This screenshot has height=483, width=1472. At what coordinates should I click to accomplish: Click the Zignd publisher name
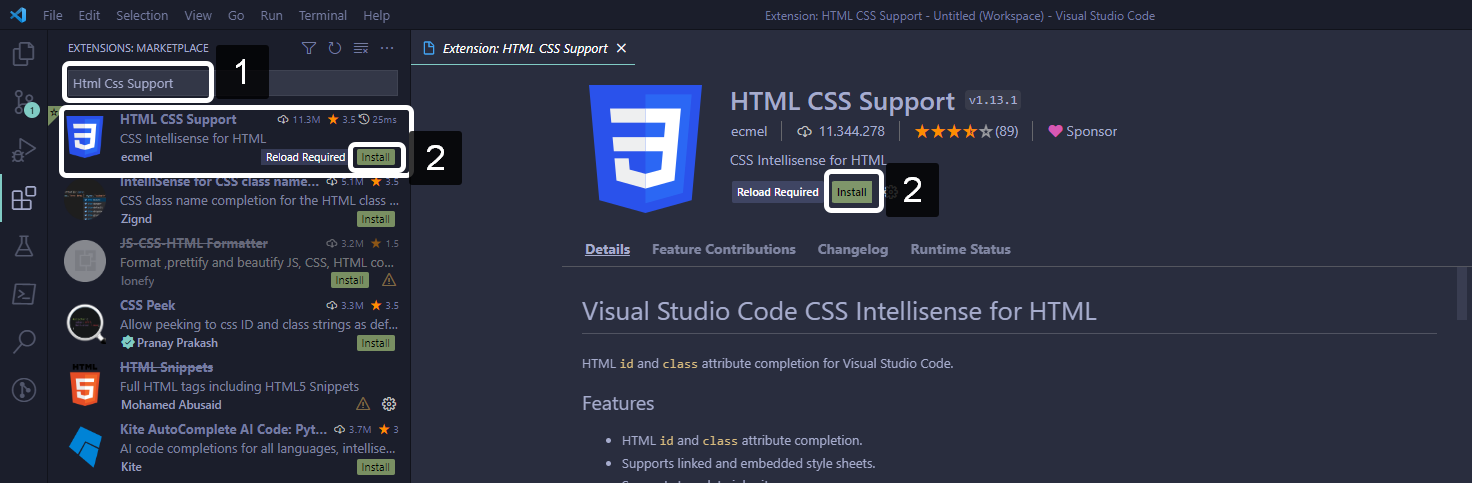click(x=137, y=219)
